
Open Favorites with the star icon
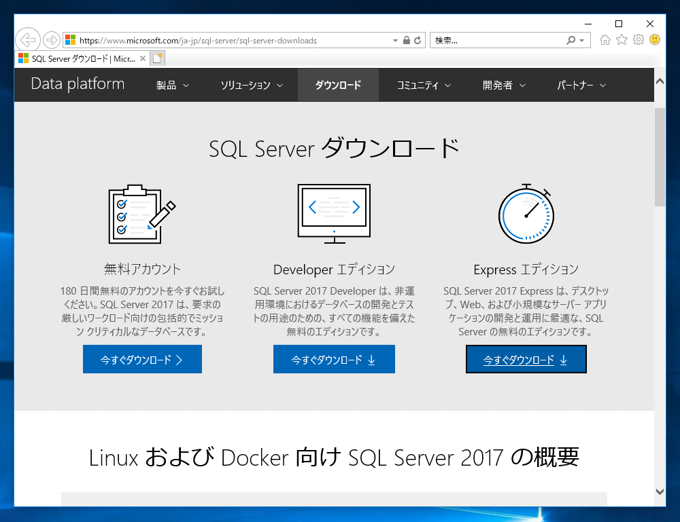pos(622,40)
